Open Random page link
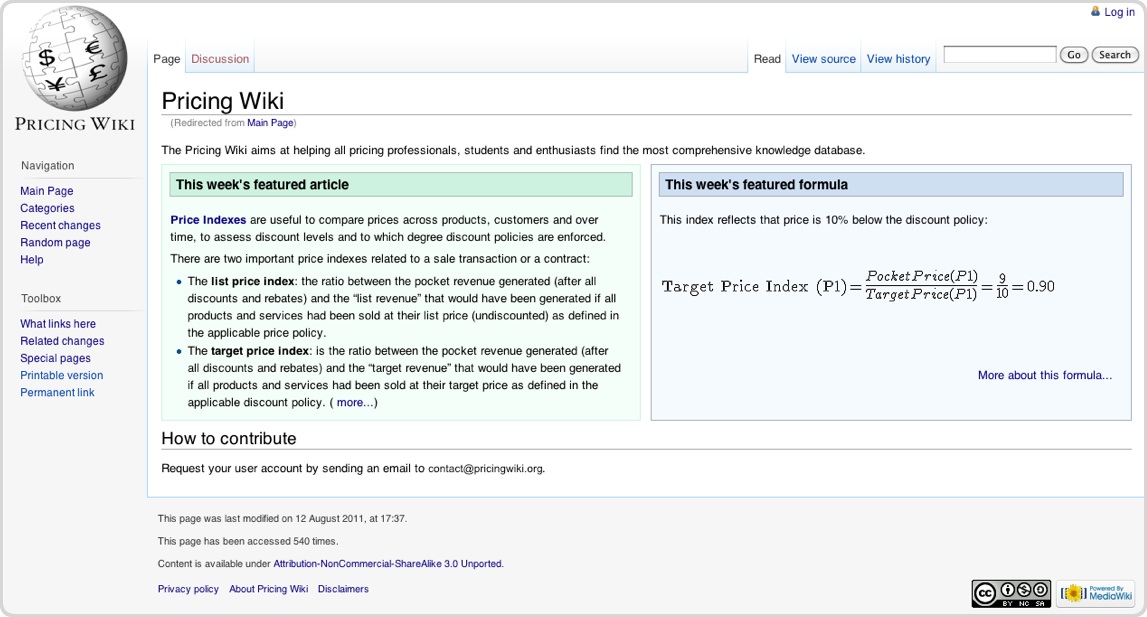 click(x=56, y=242)
